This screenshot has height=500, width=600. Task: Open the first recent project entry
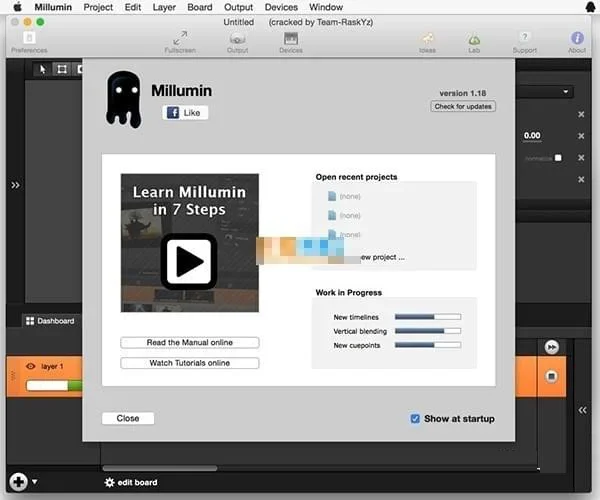pos(344,196)
